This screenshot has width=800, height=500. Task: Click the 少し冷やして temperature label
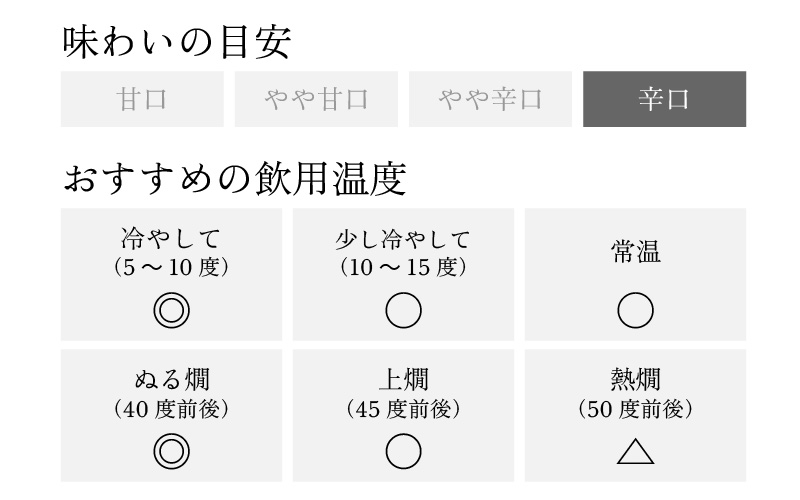pyautogui.click(x=403, y=240)
